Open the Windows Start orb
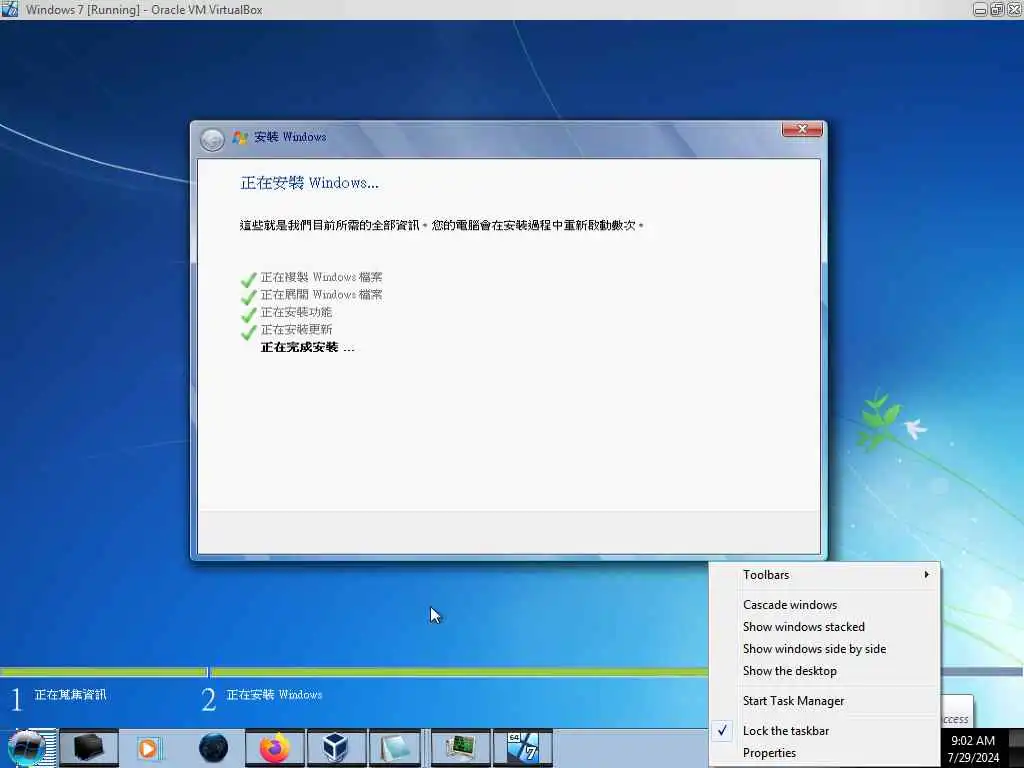Viewport: 1024px width, 768px height. [x=27, y=748]
